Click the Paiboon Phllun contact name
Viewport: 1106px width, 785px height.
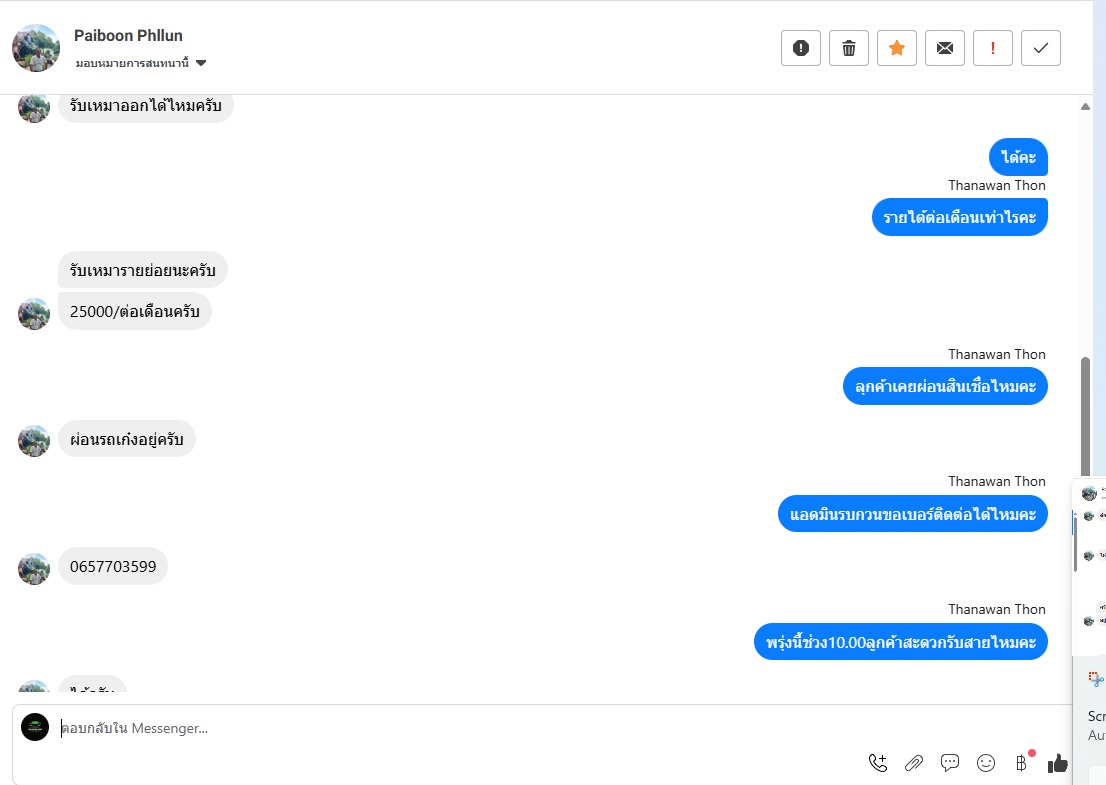[128, 35]
